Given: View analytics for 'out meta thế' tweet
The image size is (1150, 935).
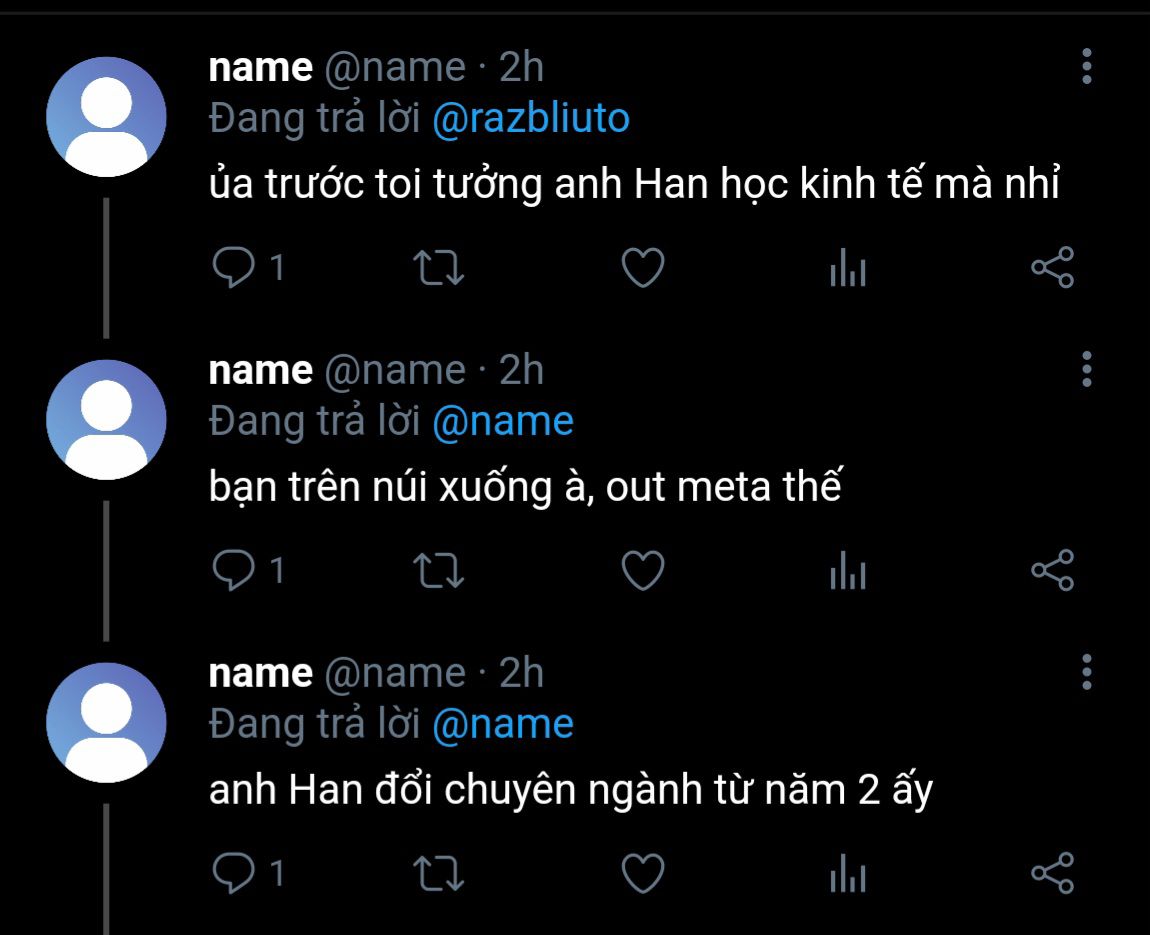Looking at the screenshot, I should [847, 571].
